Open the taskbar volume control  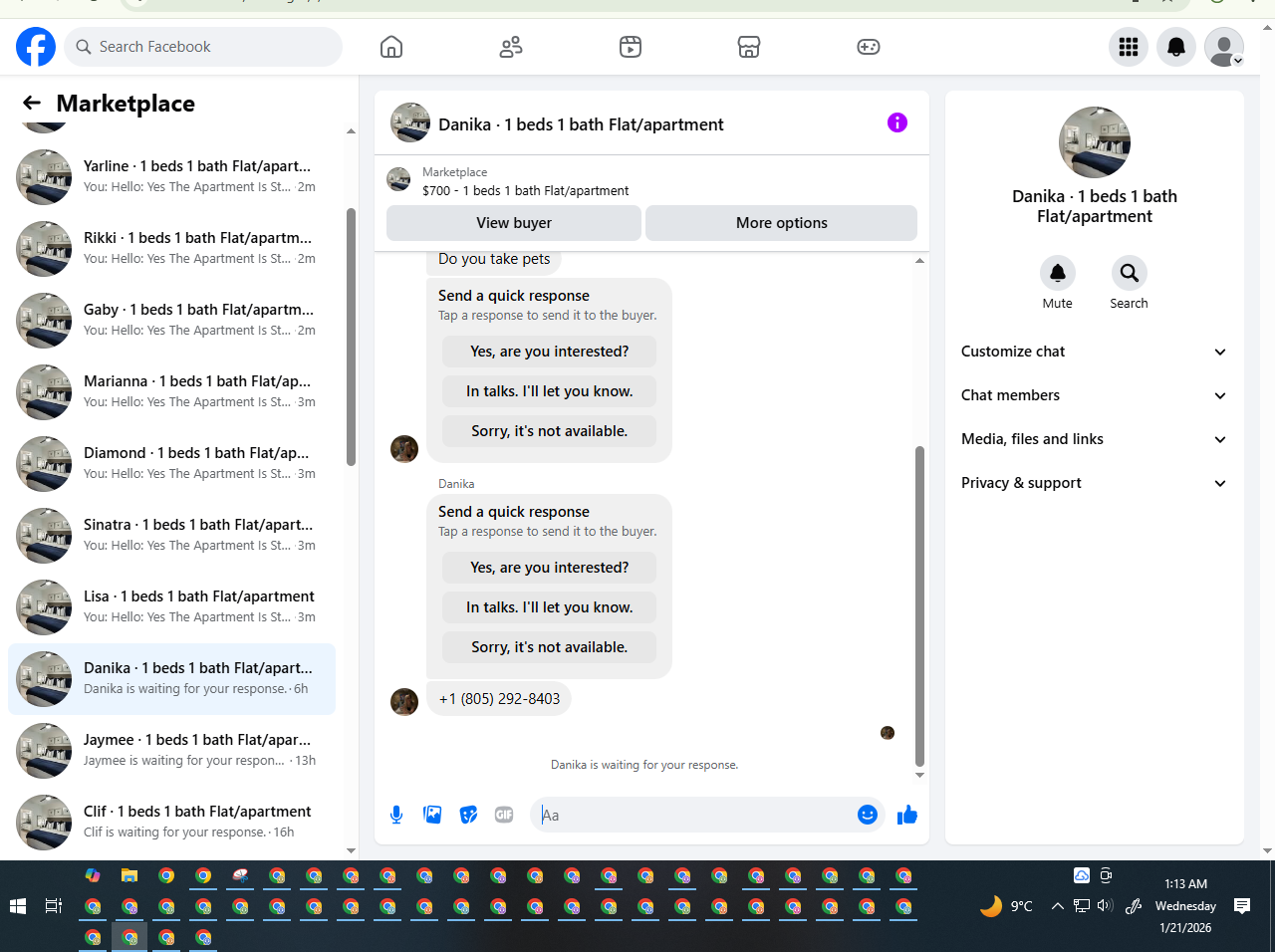click(1105, 906)
